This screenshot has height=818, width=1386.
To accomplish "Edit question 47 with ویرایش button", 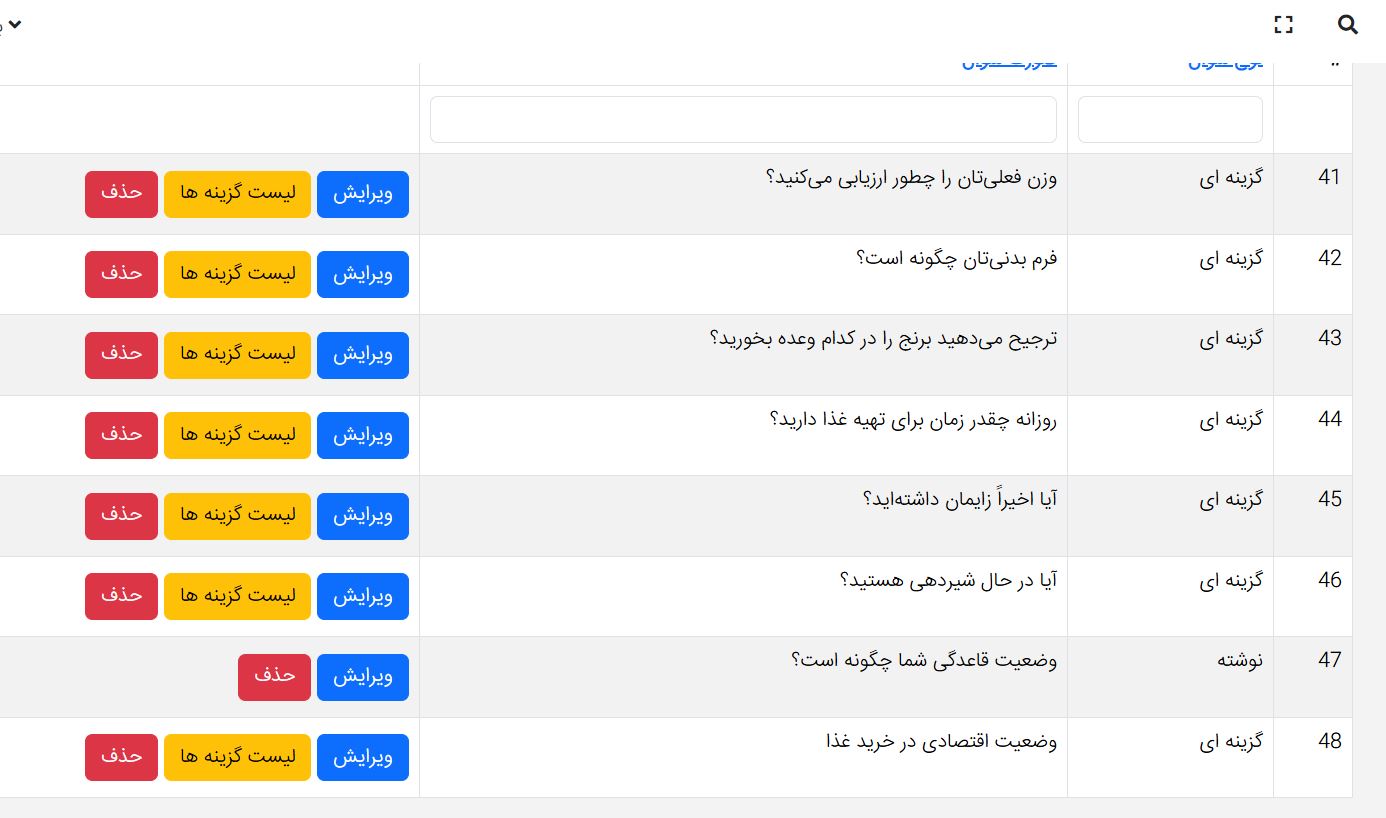I will tap(362, 677).
